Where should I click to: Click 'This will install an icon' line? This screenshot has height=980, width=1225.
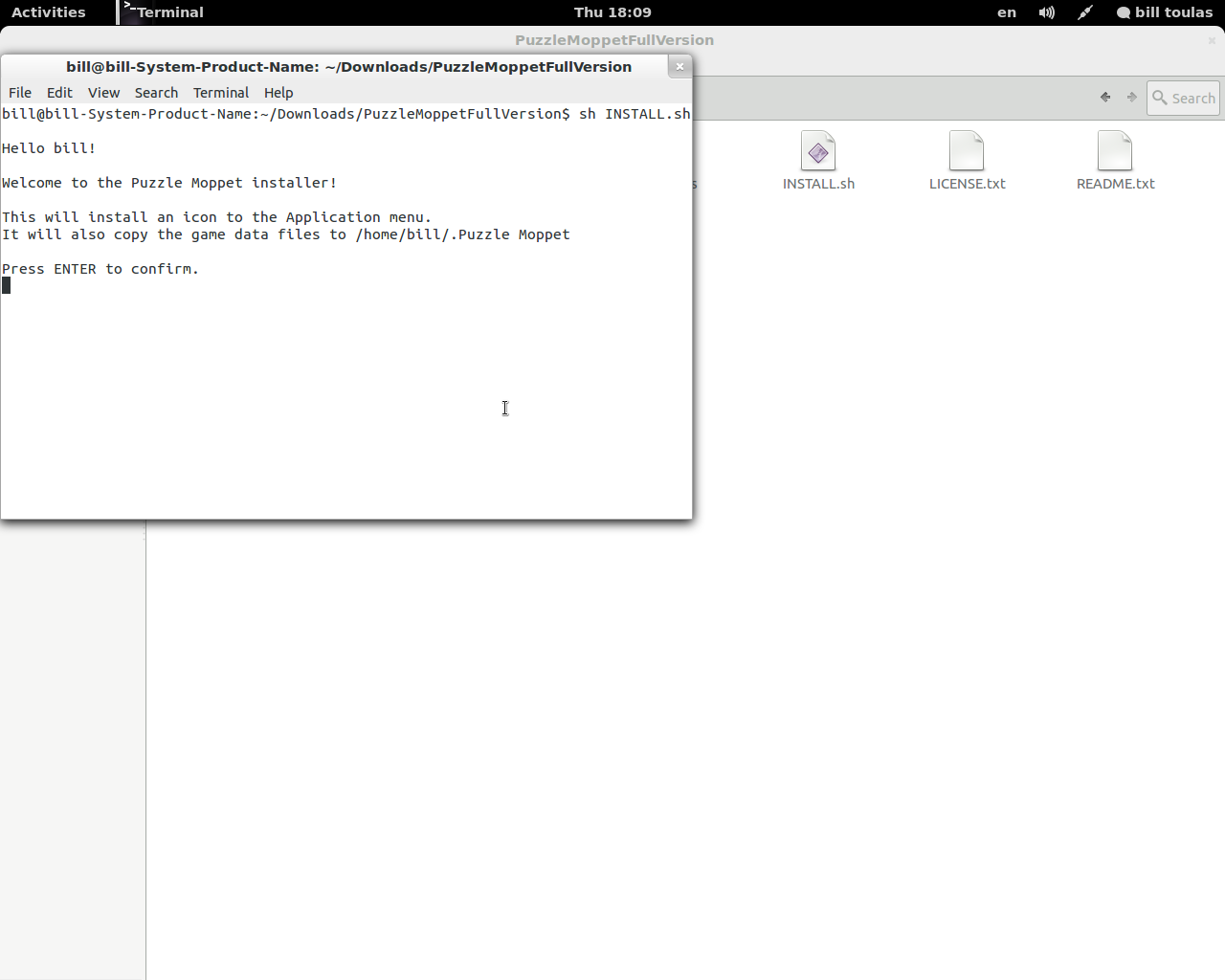(216, 217)
